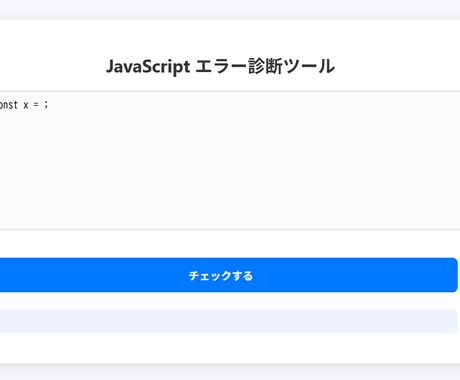Click the チェックする button
460x380 pixels.
coord(228,275)
